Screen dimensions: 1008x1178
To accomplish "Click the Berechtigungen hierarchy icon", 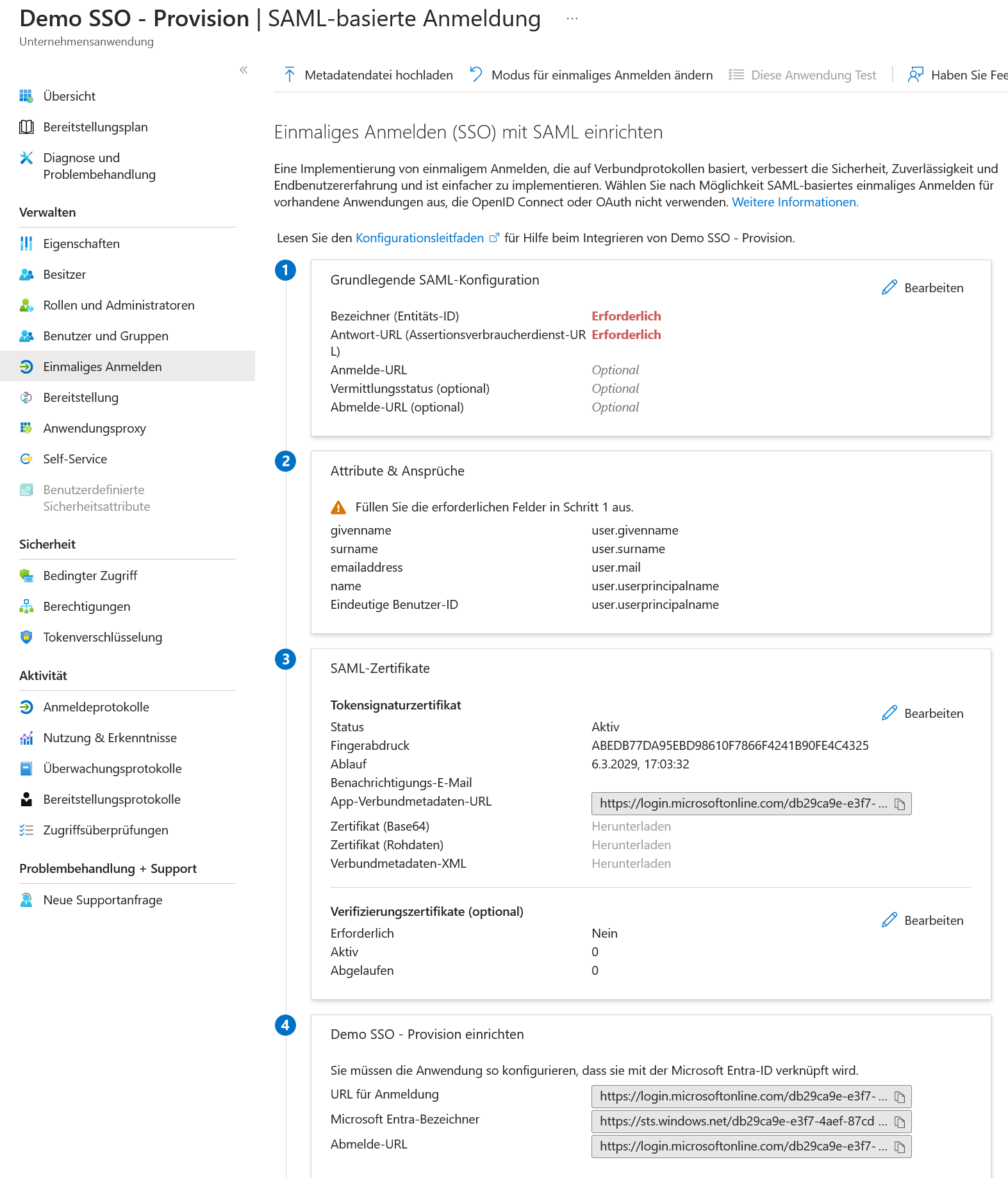I will [26, 606].
